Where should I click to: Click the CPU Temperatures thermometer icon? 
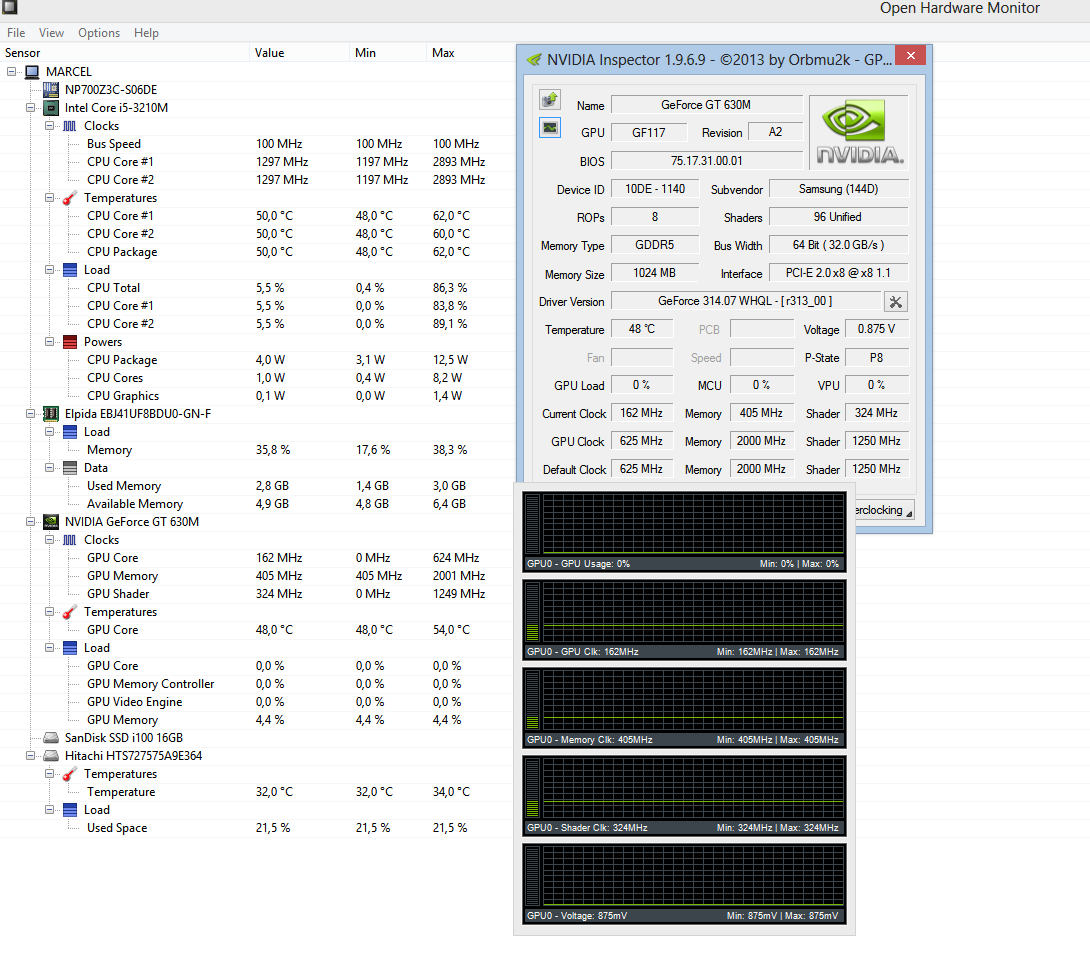[x=70, y=198]
